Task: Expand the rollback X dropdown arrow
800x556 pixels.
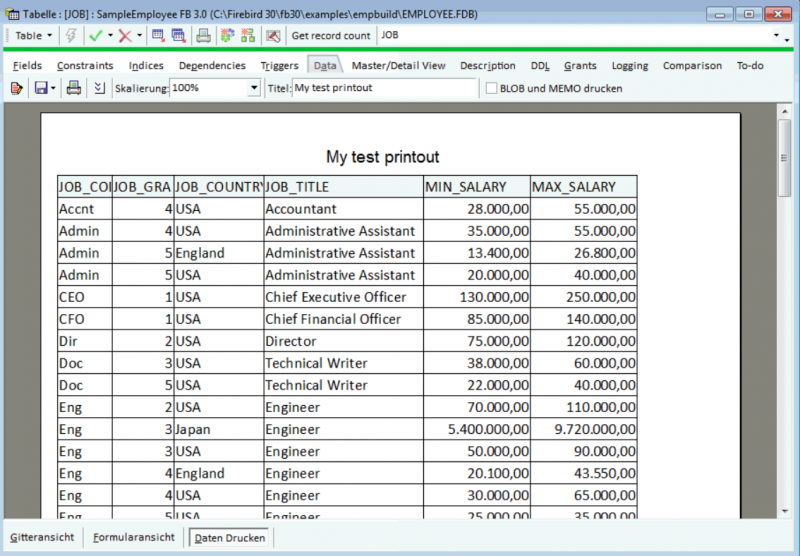Action: pyautogui.click(x=139, y=36)
